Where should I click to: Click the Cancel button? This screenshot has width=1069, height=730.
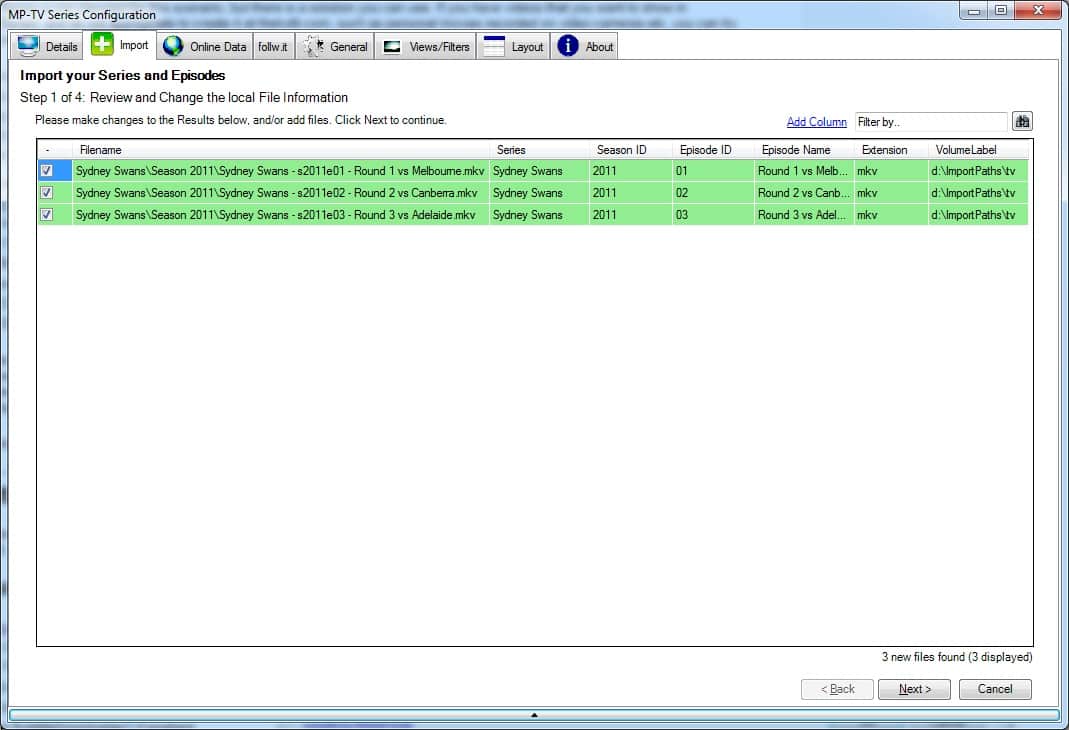[x=995, y=689]
